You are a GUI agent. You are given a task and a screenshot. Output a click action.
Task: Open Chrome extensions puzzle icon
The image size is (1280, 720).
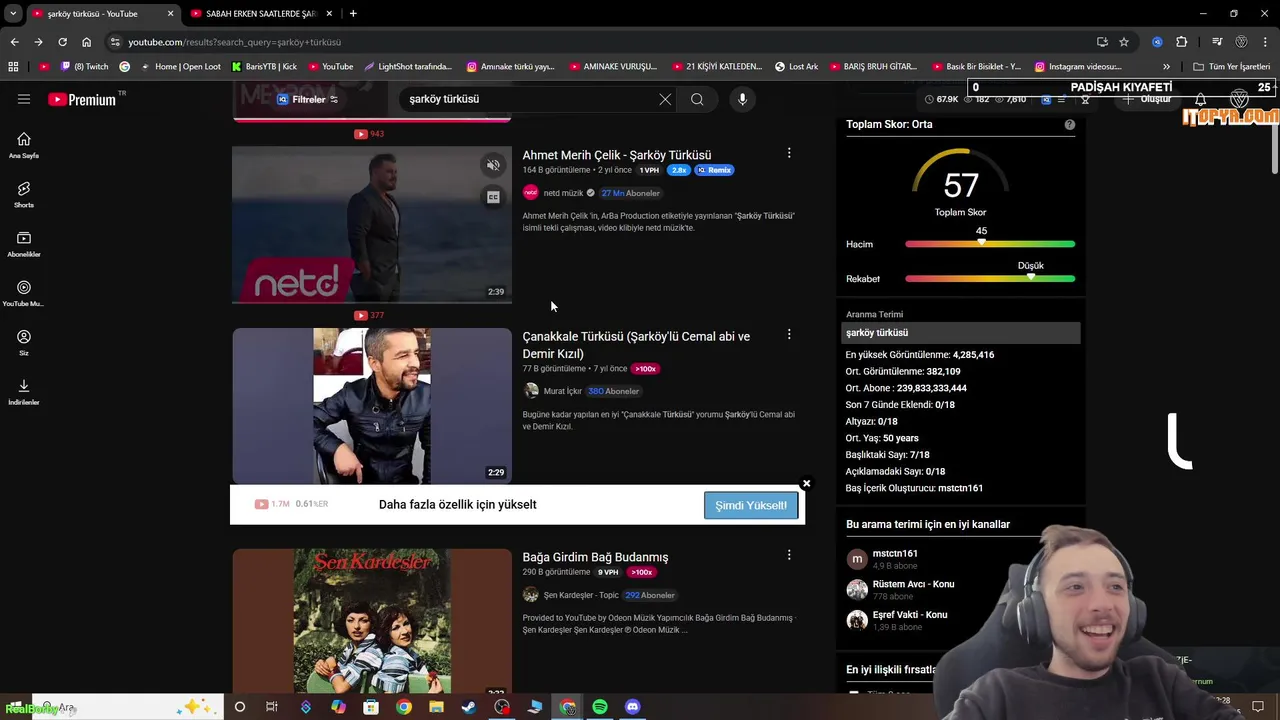click(1181, 42)
